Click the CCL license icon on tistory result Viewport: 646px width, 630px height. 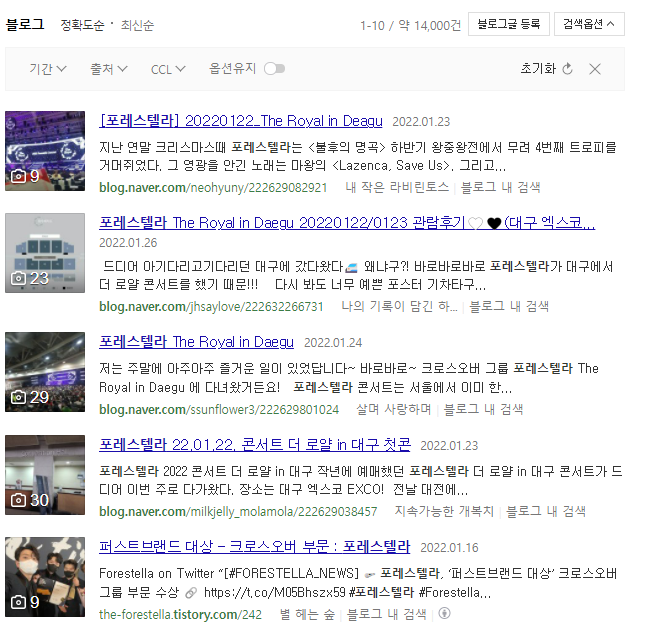coord(444,614)
